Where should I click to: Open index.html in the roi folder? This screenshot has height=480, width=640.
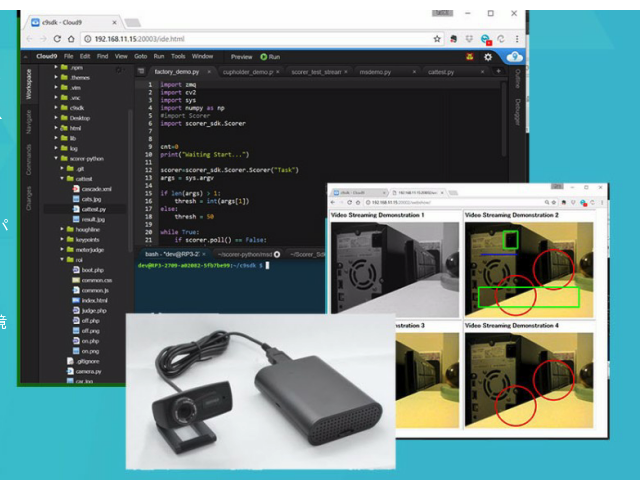95,300
